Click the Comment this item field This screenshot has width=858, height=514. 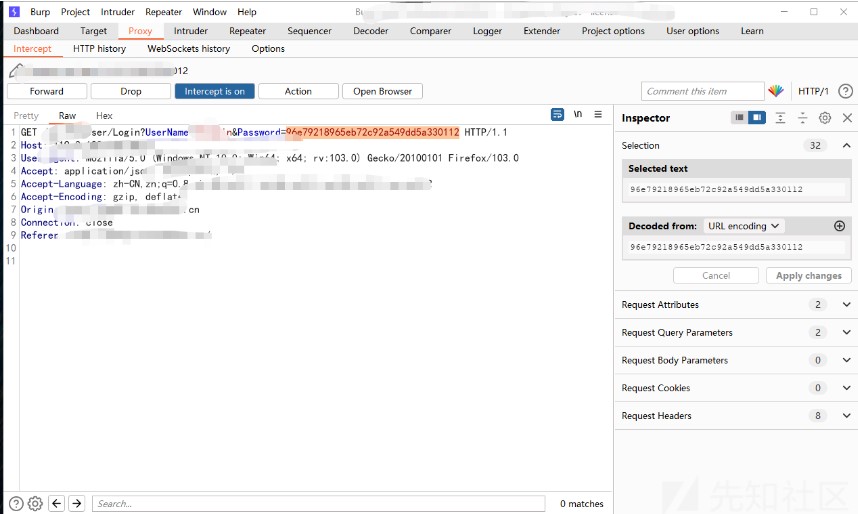(703, 91)
